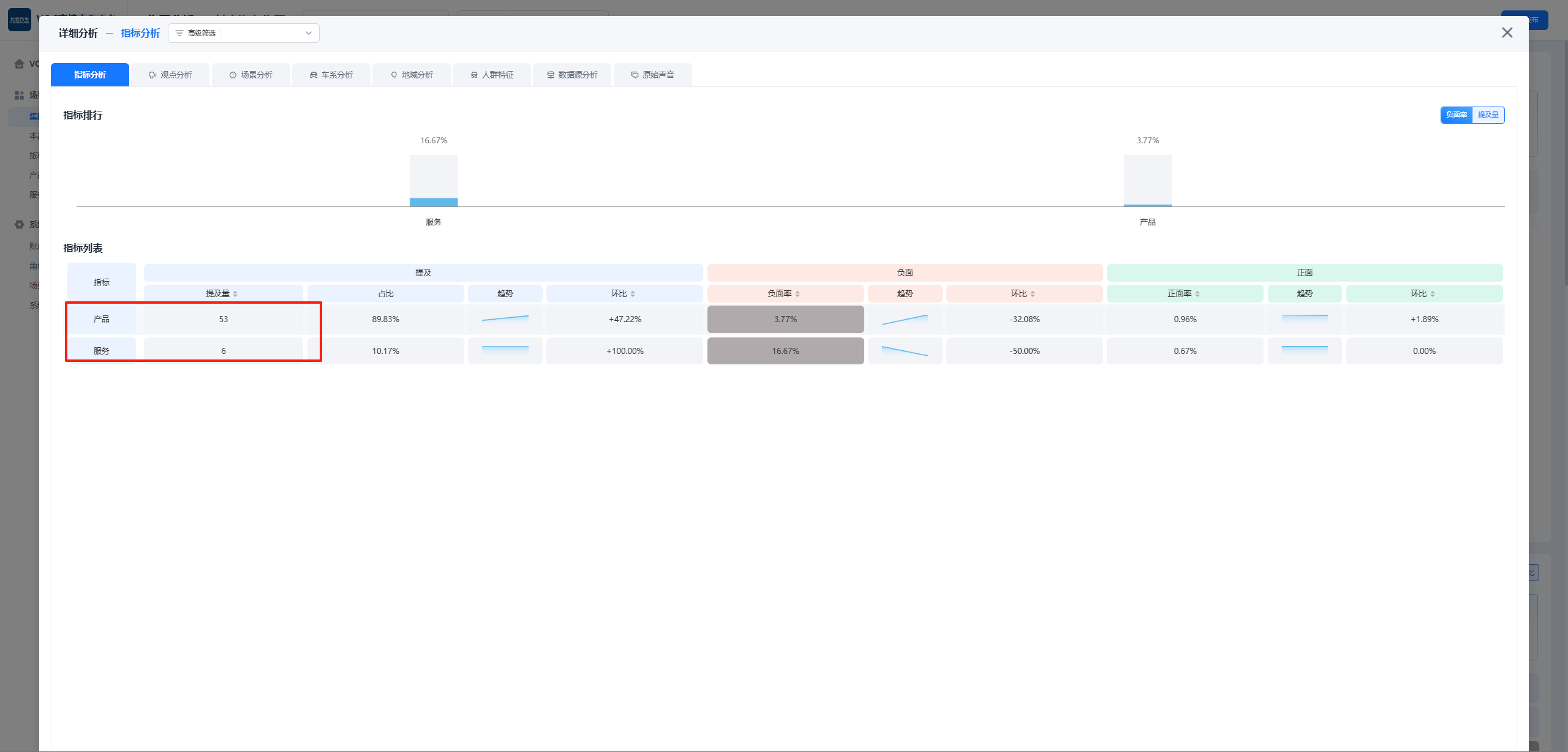The width and height of the screenshot is (1568, 752).
Task: Sort table by 提及量 column
Action: pos(235,294)
